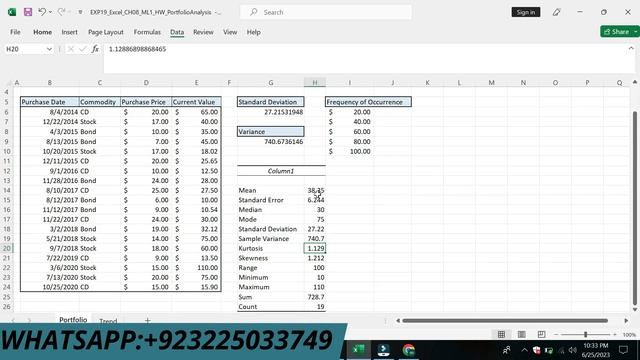Click the zoom in plus icon
Screen dimensions: 640x360
[x=615, y=335]
